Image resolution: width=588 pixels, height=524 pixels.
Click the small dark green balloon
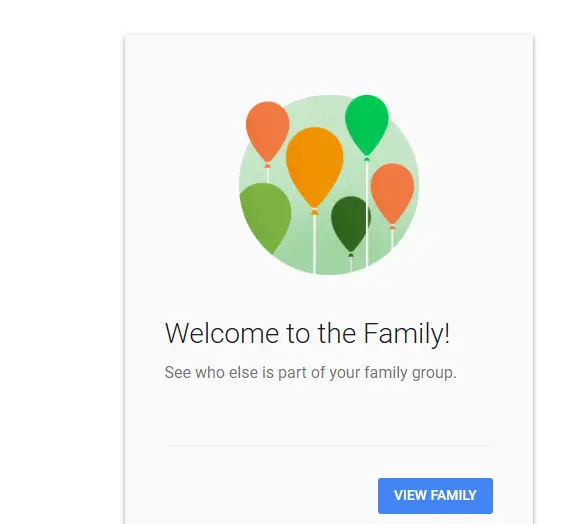(350, 224)
